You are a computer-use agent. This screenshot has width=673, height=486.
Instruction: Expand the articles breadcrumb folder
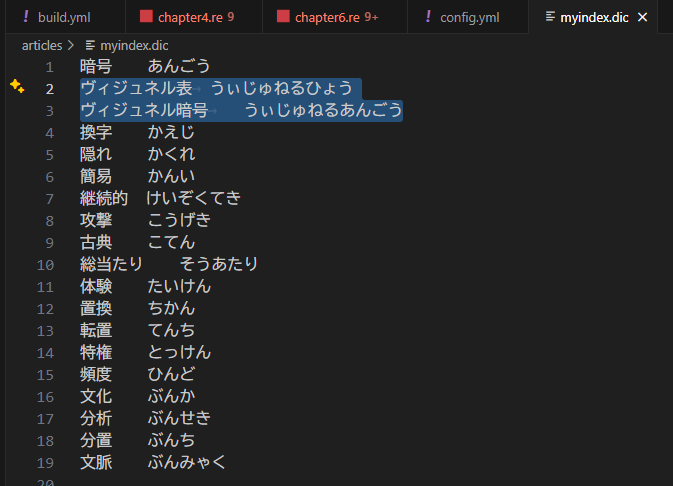coord(41,45)
